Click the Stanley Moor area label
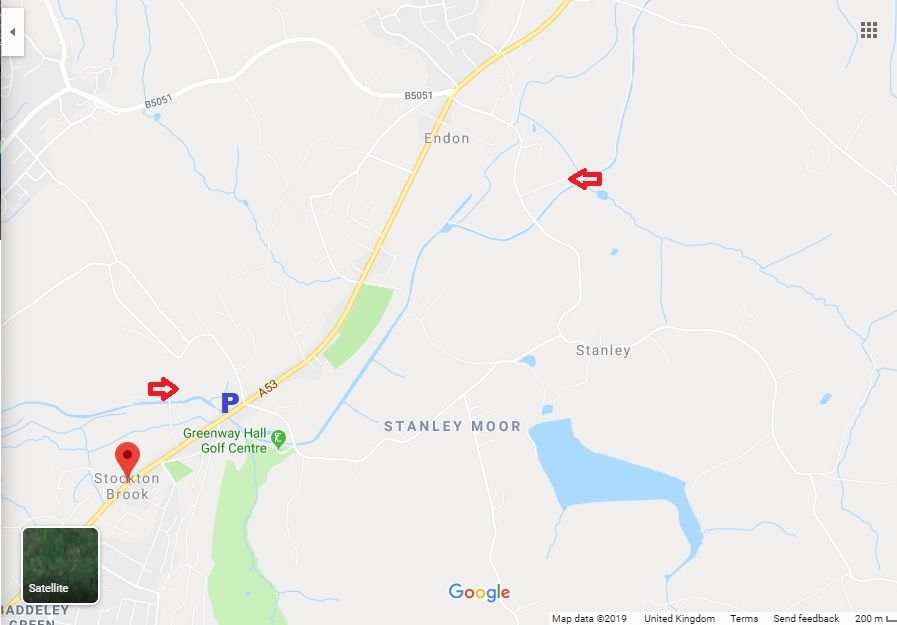This screenshot has height=625, width=897. coord(453,426)
